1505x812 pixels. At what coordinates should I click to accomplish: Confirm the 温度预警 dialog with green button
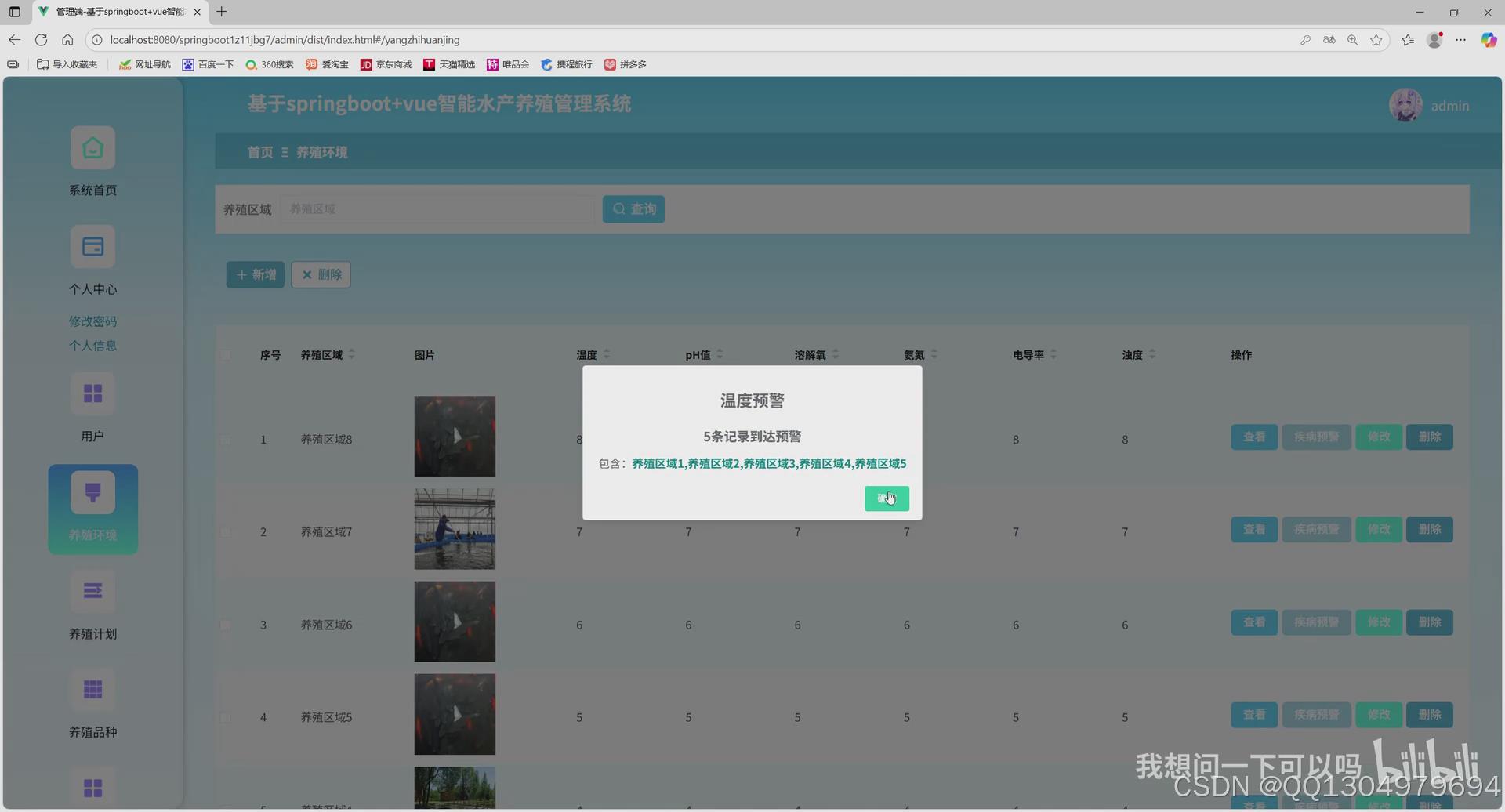(x=887, y=498)
